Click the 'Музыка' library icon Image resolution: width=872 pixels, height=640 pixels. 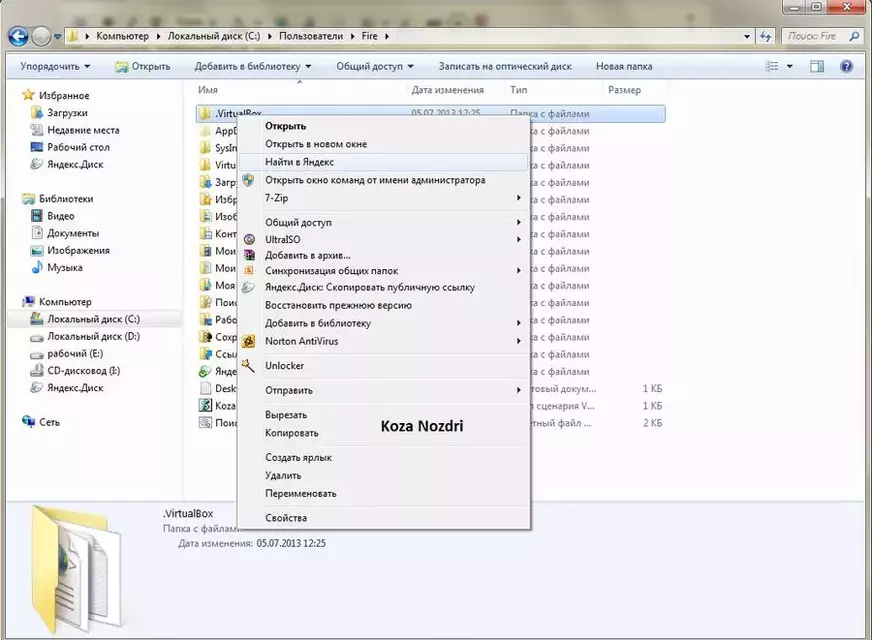click(37, 267)
